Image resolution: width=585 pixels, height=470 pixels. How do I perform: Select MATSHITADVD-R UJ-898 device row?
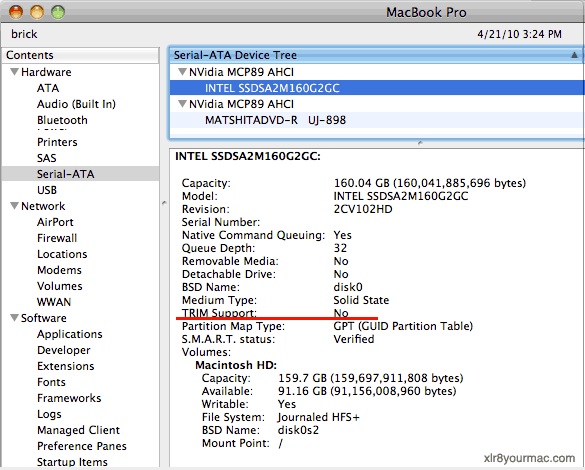377,120
